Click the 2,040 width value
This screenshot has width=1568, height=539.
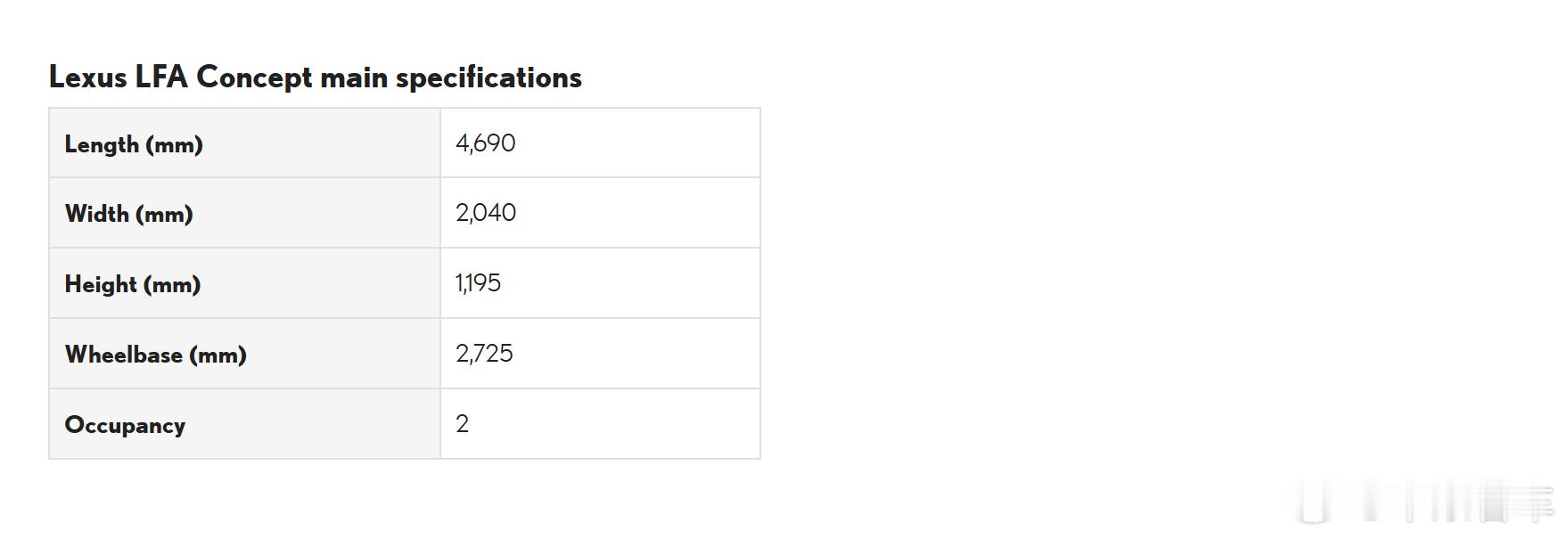pos(486,213)
